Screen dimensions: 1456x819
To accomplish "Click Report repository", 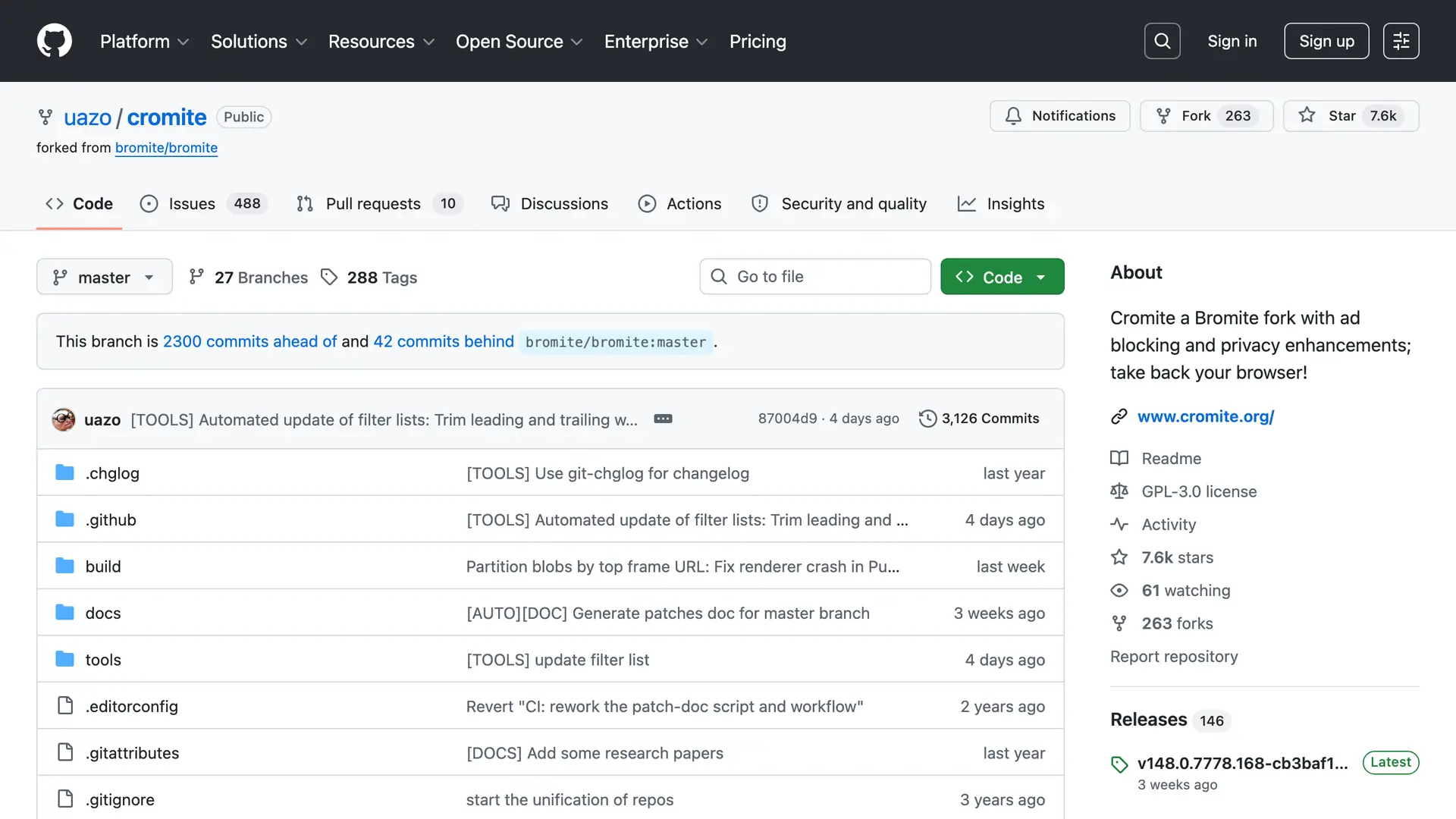I will (x=1174, y=657).
